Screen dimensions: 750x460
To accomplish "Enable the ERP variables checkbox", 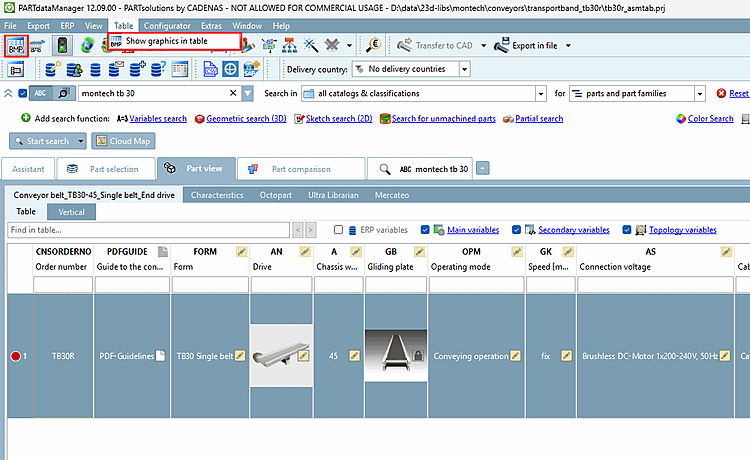I will pyautogui.click(x=338, y=230).
